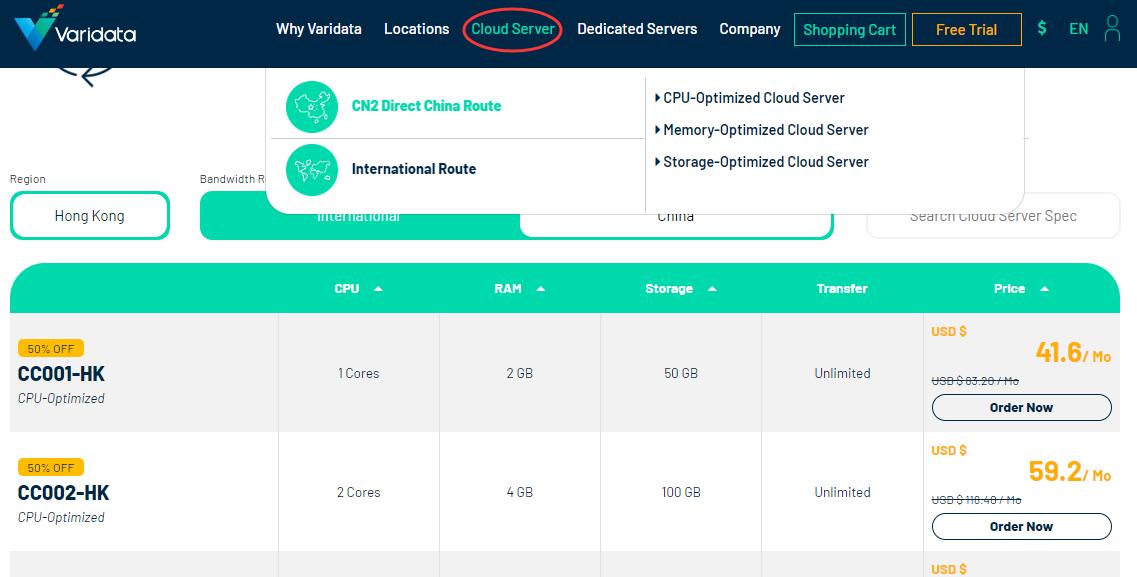The width and height of the screenshot is (1137, 577).
Task: Click the CC001-HK plan name
Action: coord(62,374)
